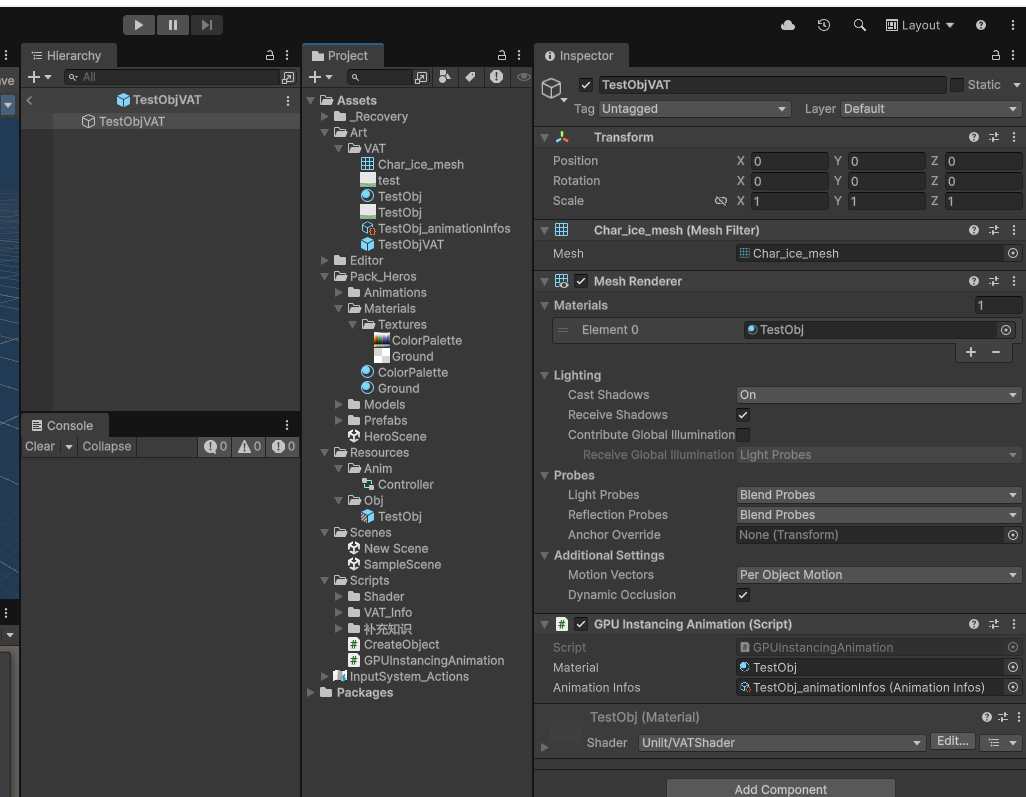Screen dimensions: 1026x797
Task: Select the Hierarchy tab
Action: pyautogui.click(x=66, y=56)
